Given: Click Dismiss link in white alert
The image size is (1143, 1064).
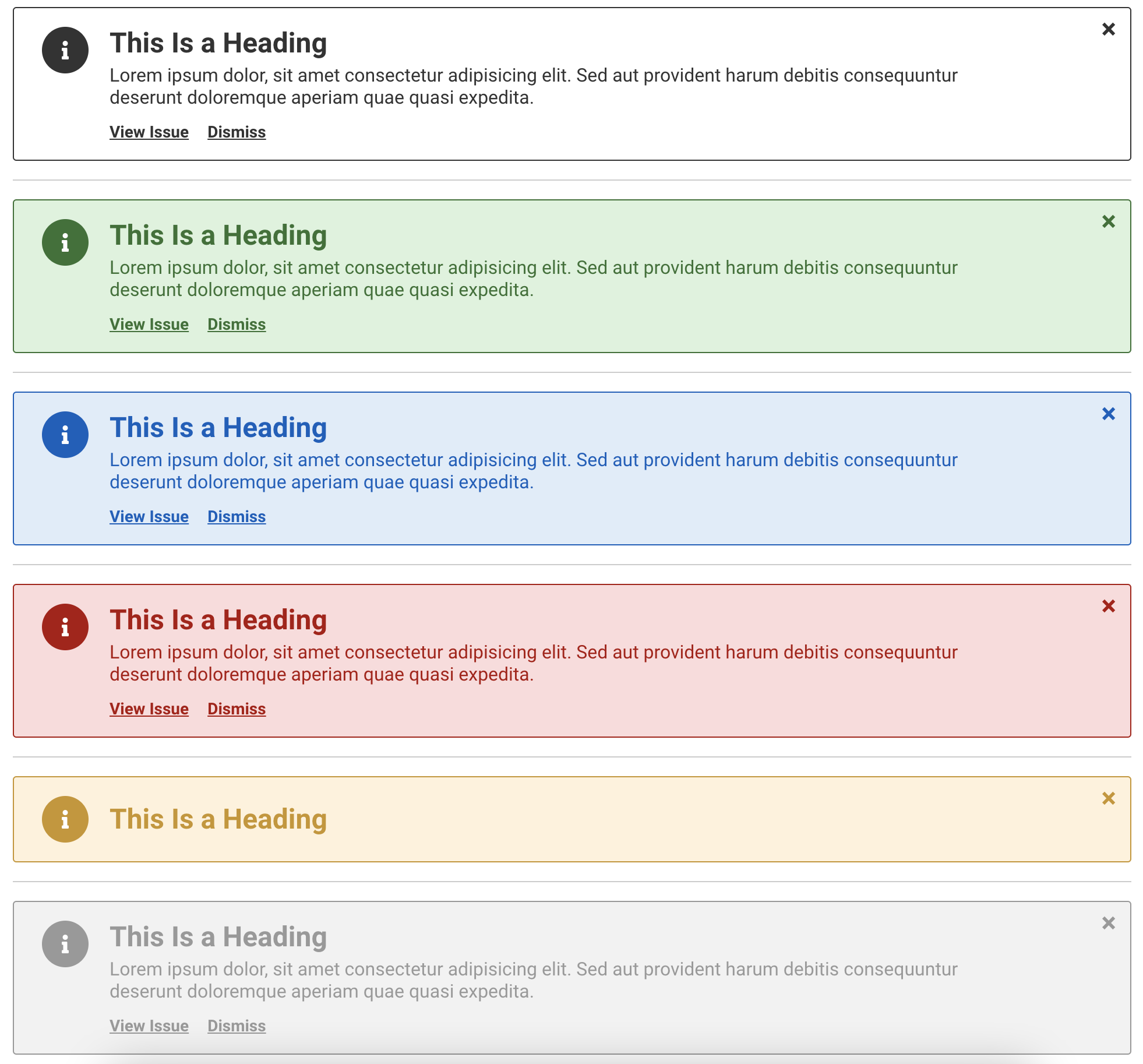Looking at the screenshot, I should (237, 132).
